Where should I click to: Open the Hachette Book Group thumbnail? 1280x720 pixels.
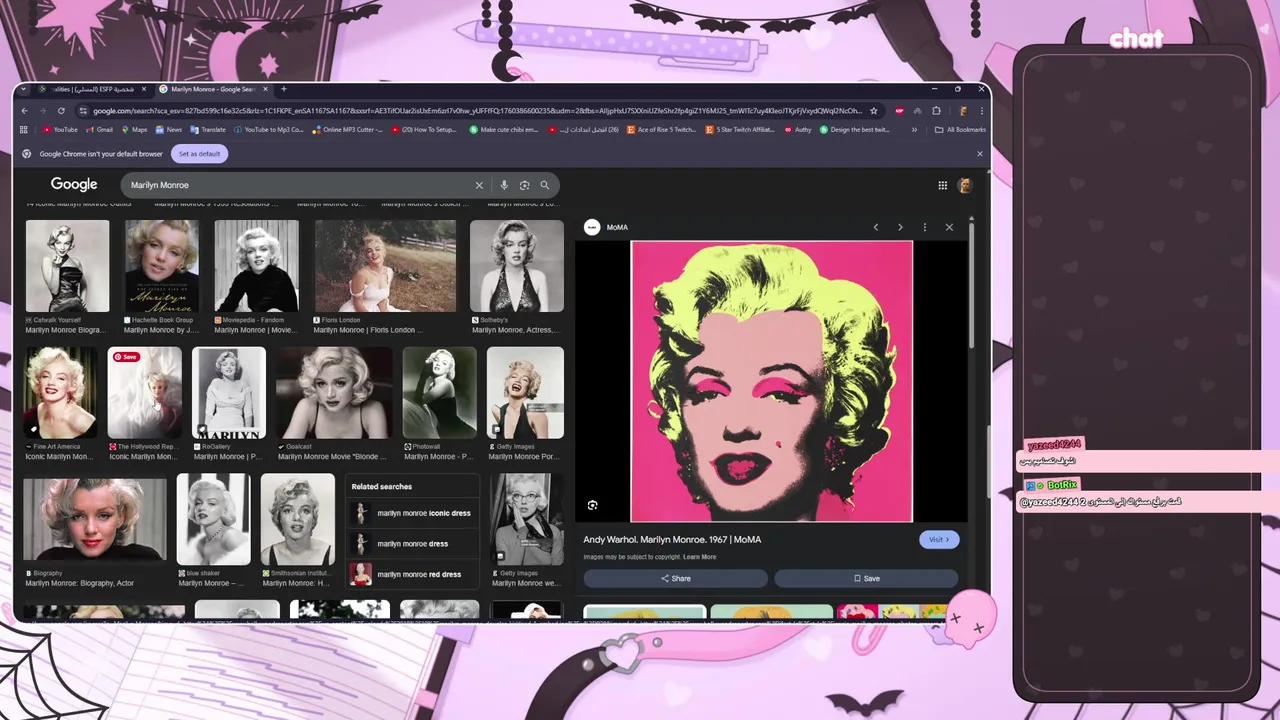tap(162, 267)
